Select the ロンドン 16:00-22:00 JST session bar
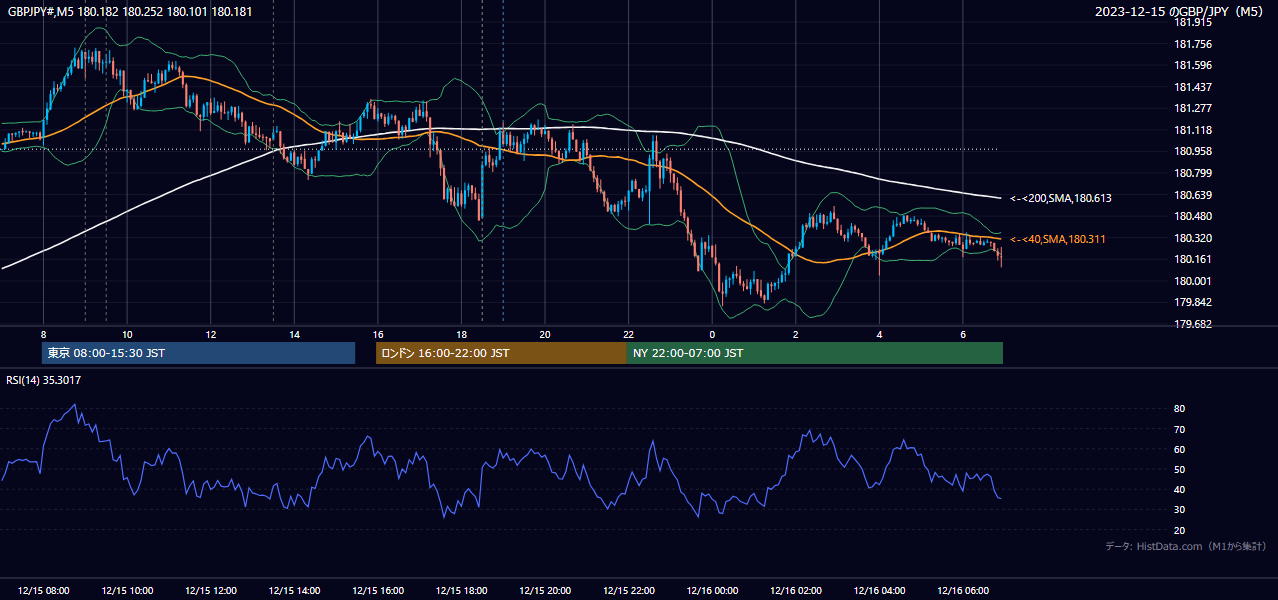 coord(501,353)
